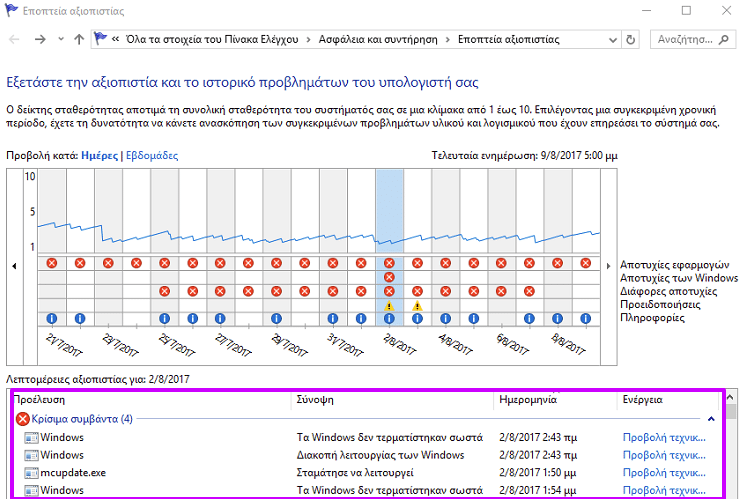Click application failure icon for 8/8/2017
747x499 pixels.
(x=557, y=263)
